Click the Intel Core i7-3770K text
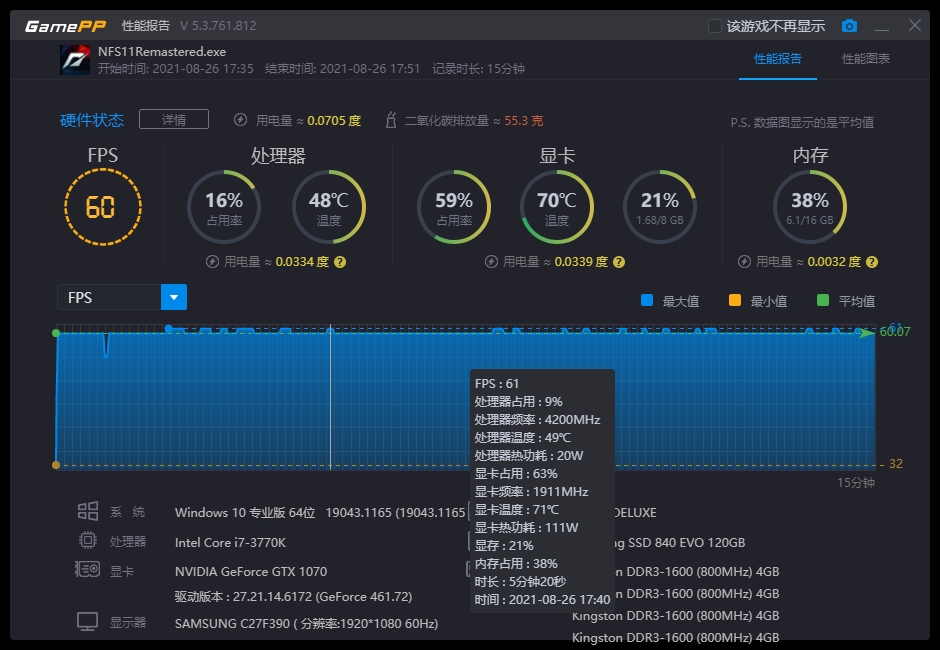 230,543
